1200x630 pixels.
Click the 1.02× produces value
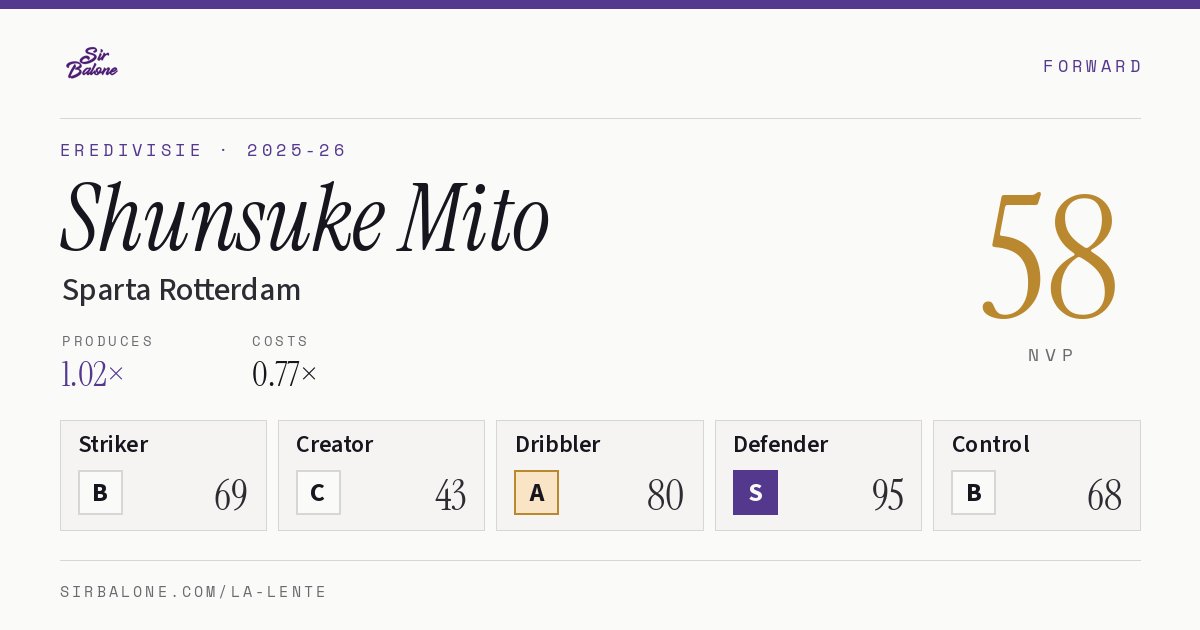(93, 374)
